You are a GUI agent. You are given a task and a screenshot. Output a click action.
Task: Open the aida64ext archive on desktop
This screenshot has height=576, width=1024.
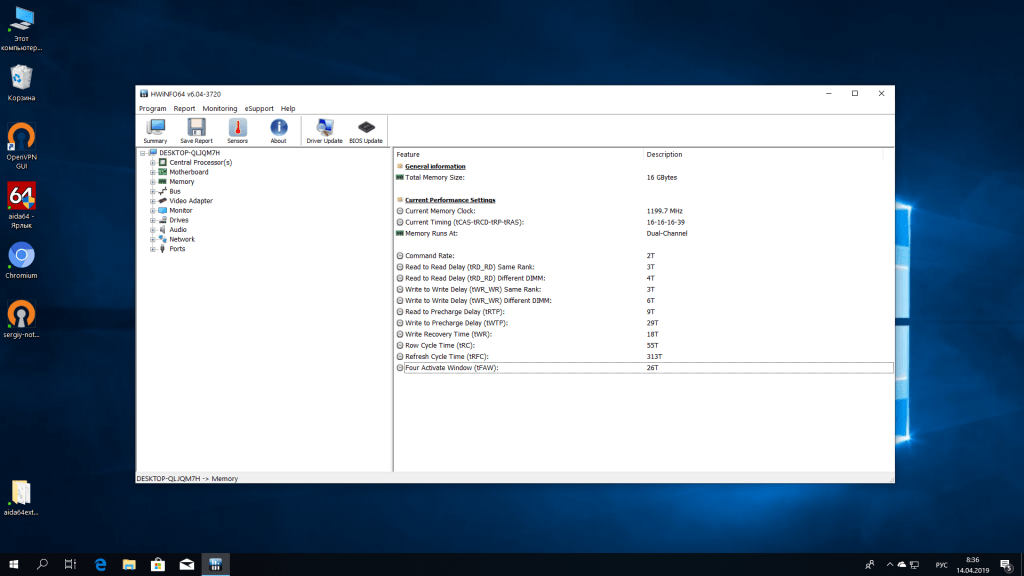coord(22,498)
